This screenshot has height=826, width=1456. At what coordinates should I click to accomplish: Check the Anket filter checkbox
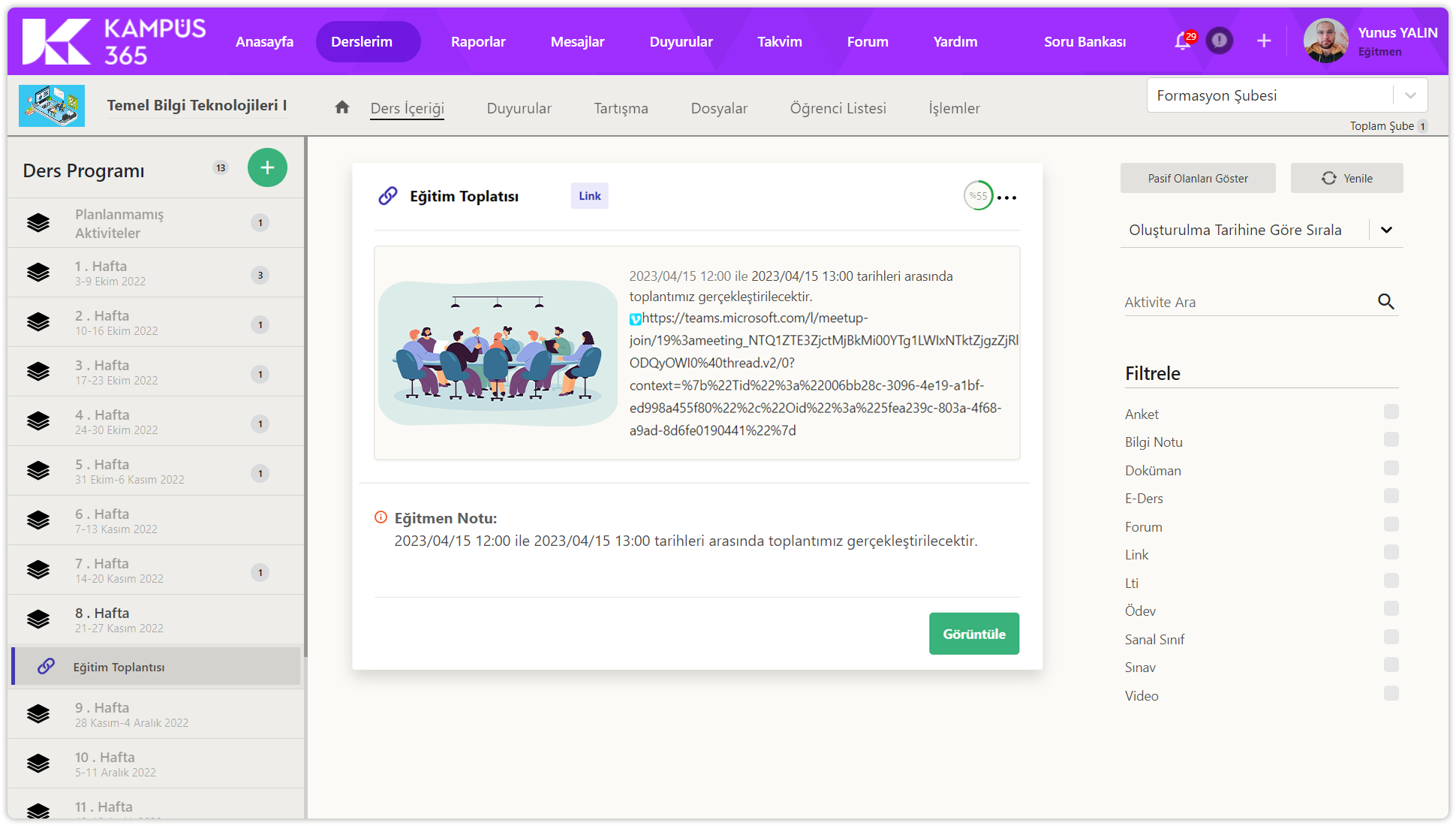pos(1391,411)
